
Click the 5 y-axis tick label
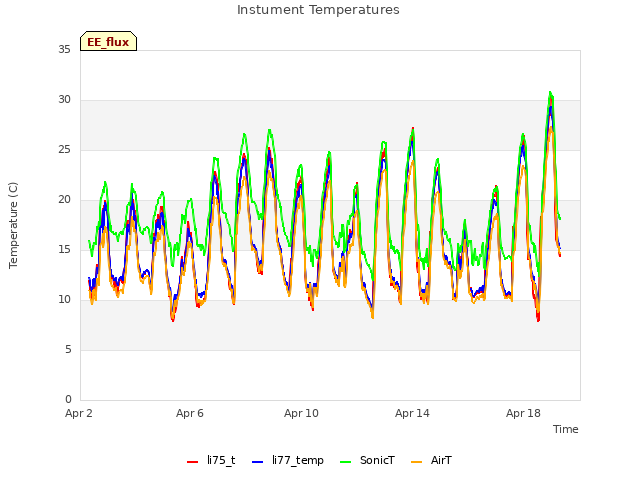[68, 349]
